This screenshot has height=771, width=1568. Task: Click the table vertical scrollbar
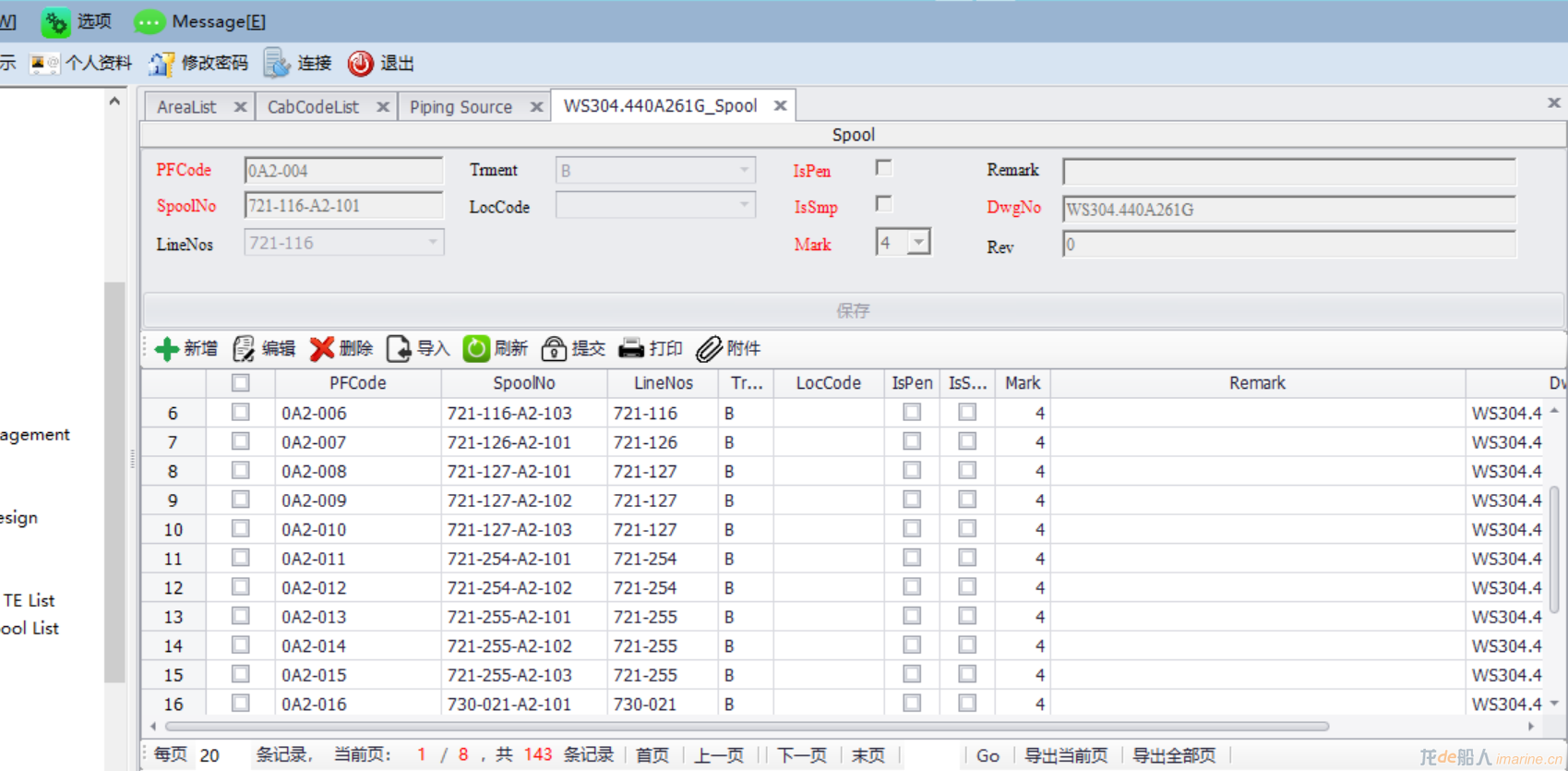[x=1554, y=548]
